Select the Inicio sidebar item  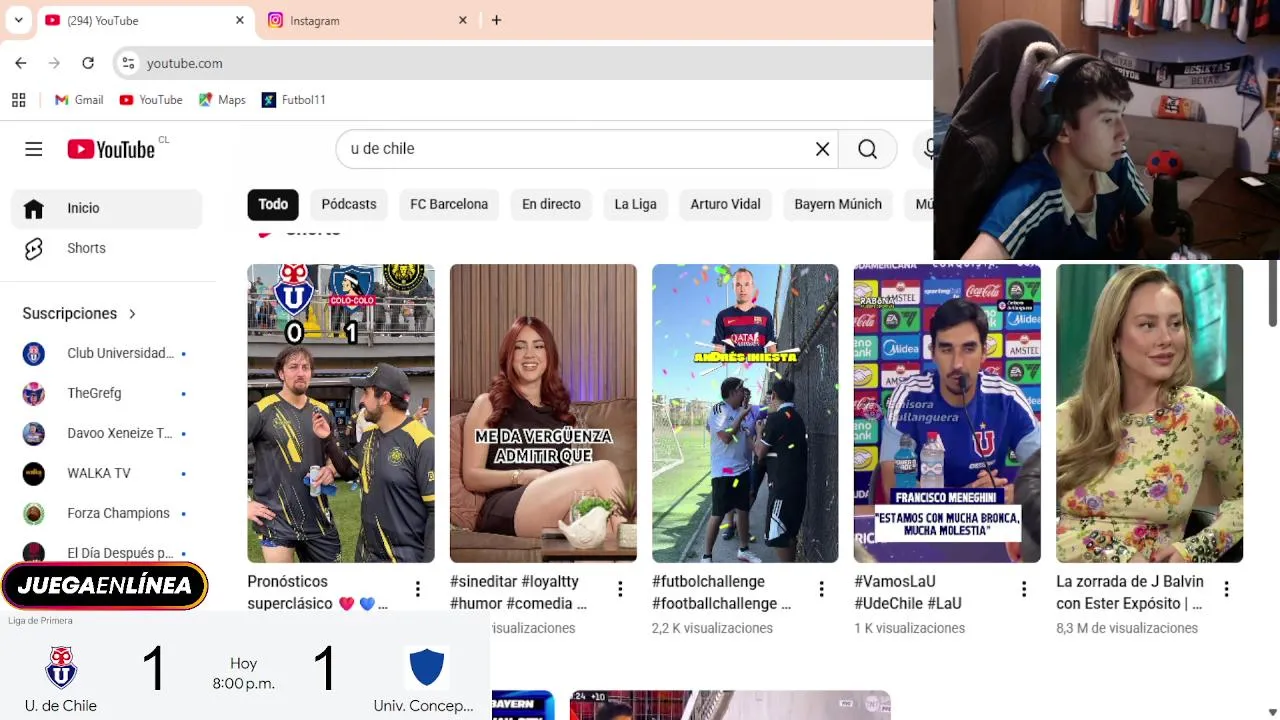pyautogui.click(x=107, y=208)
